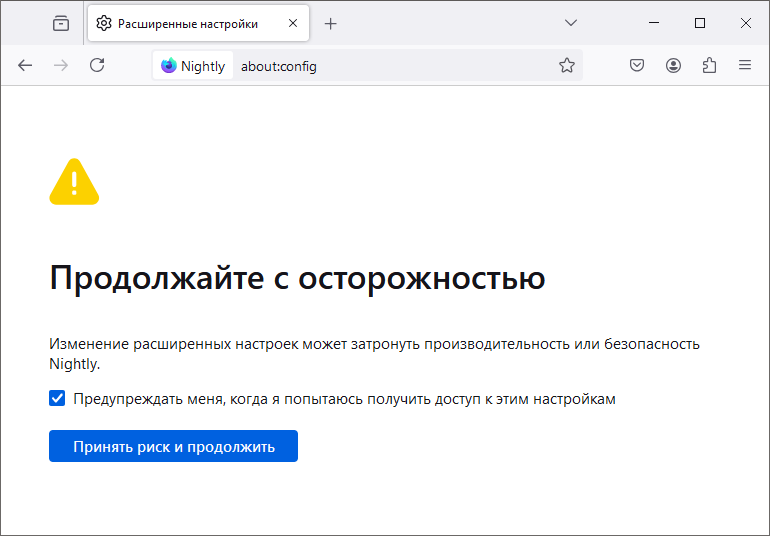The height and width of the screenshot is (536, 770).
Task: Open the recent browsing history icon left of tabs
Action: point(61,23)
